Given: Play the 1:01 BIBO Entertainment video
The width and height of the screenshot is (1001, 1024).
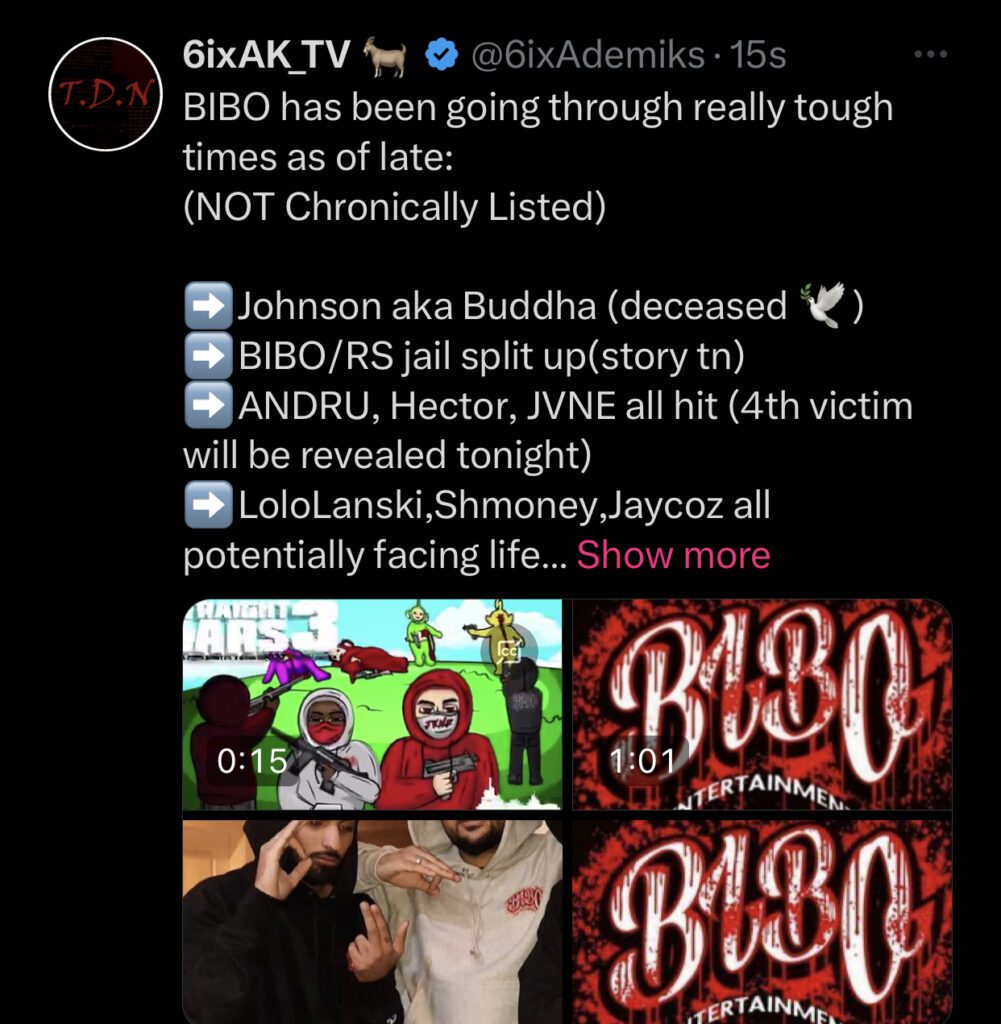Looking at the screenshot, I should tap(762, 705).
